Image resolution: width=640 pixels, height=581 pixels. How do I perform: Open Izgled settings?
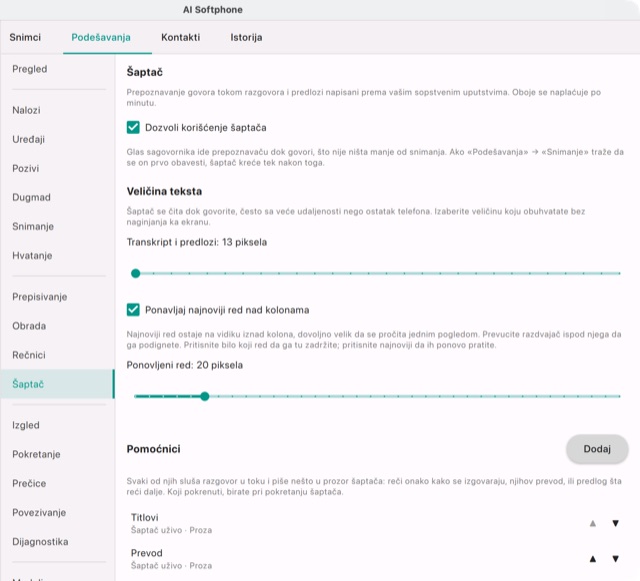(x=57, y=425)
